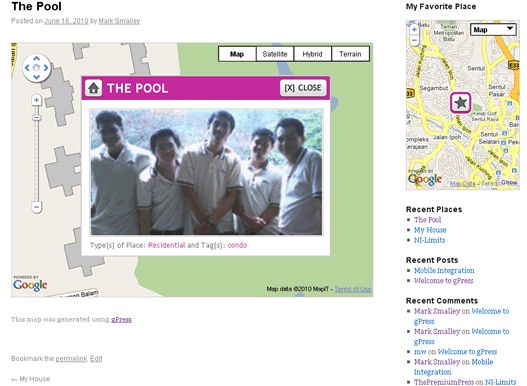Pan the main map downward

click(x=37, y=77)
